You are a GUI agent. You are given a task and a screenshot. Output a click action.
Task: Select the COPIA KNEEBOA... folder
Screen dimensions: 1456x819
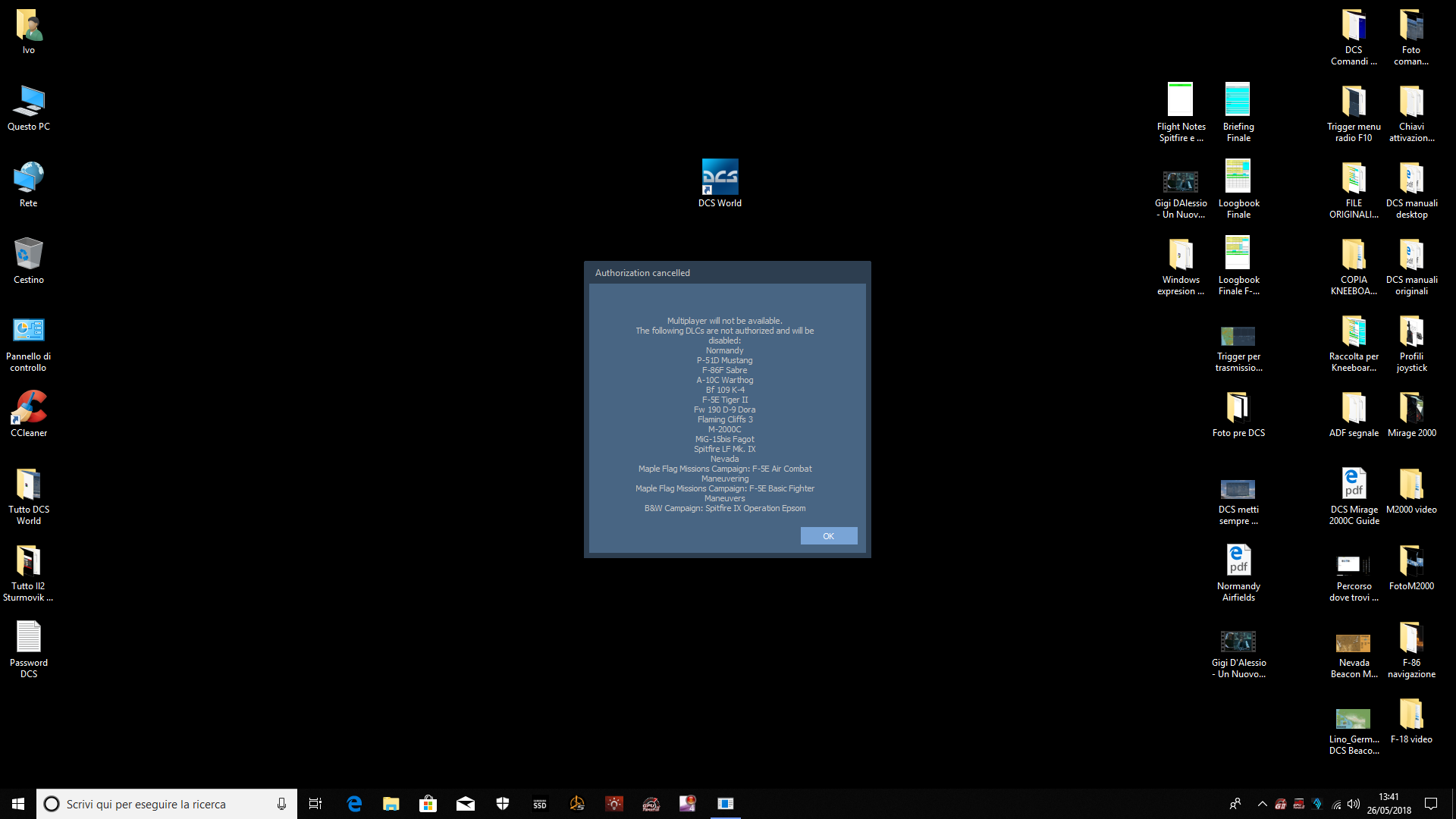click(x=1354, y=267)
